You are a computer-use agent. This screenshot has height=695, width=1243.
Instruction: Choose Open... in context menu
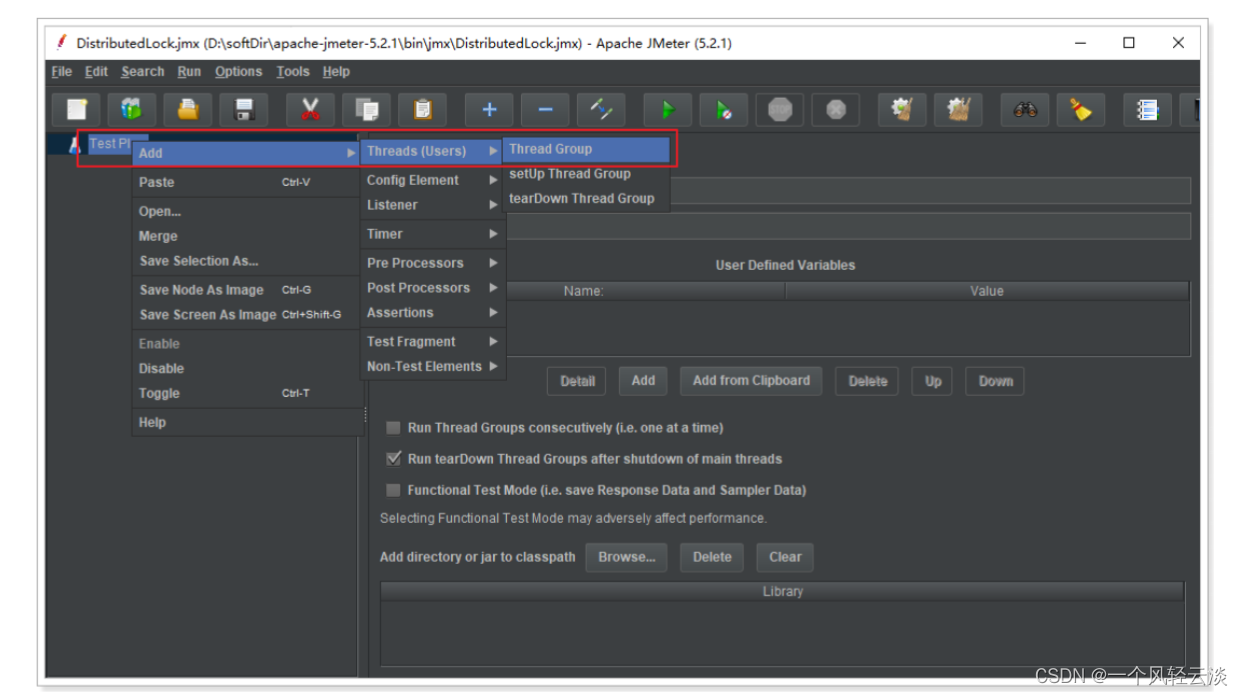pos(246,212)
